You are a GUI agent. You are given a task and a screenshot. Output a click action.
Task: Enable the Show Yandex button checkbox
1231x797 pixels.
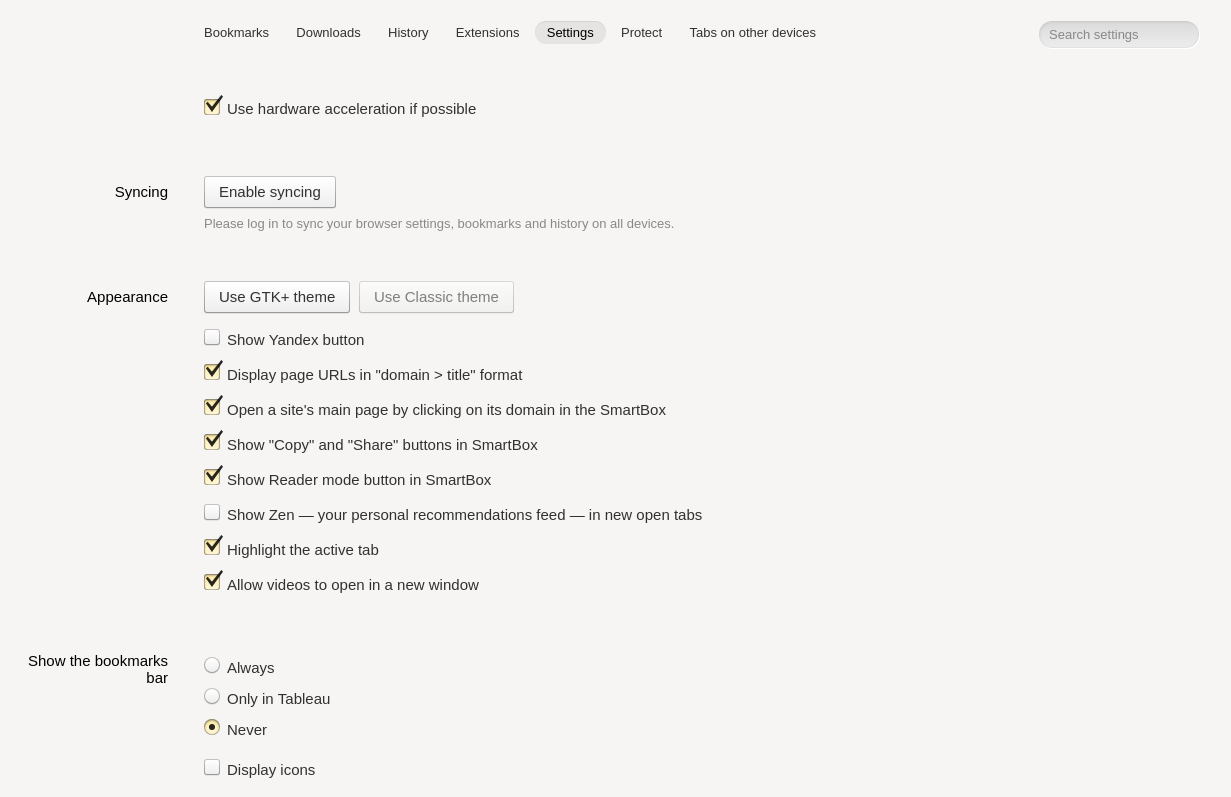coord(212,338)
